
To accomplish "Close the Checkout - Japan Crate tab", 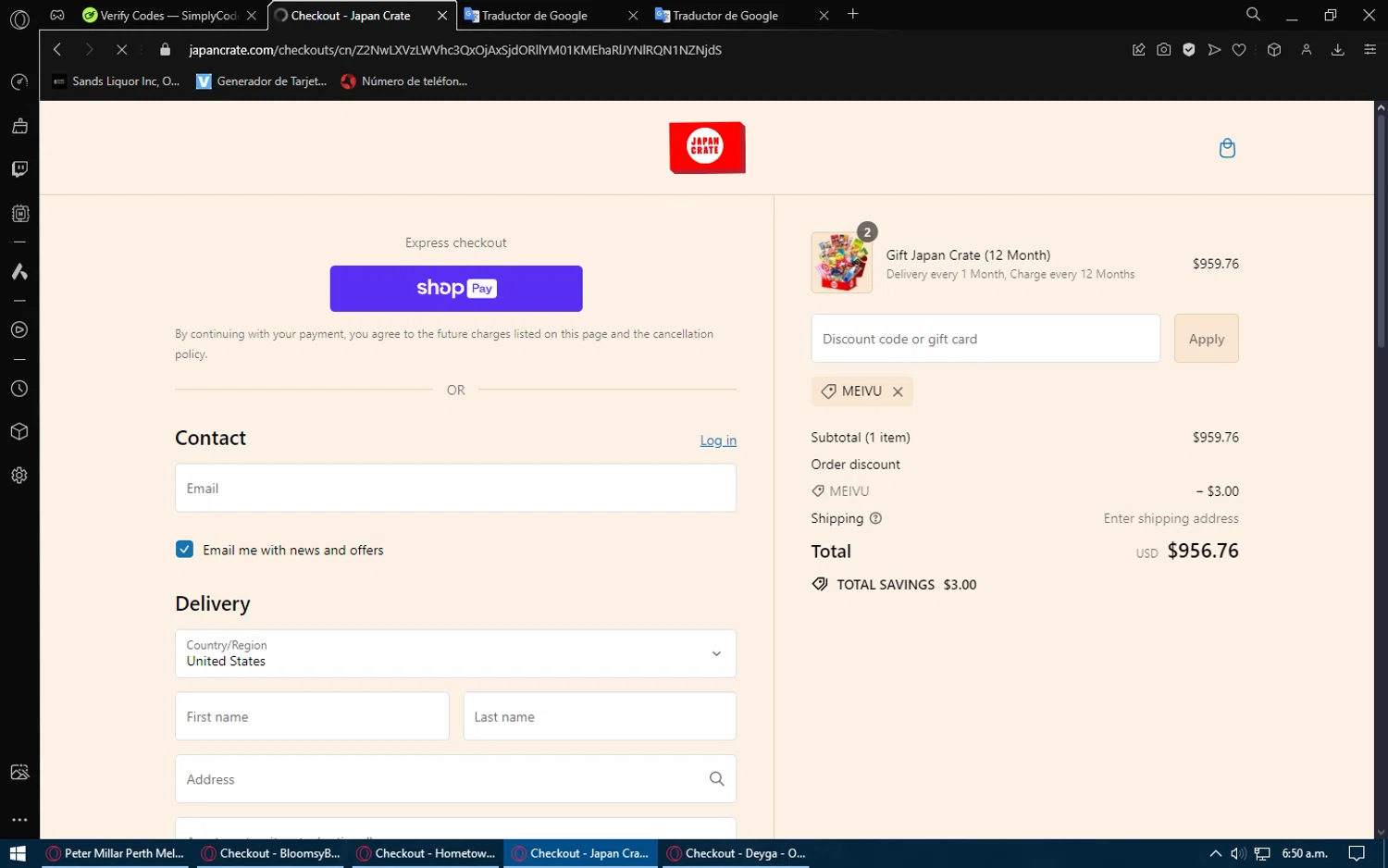I will tap(442, 16).
